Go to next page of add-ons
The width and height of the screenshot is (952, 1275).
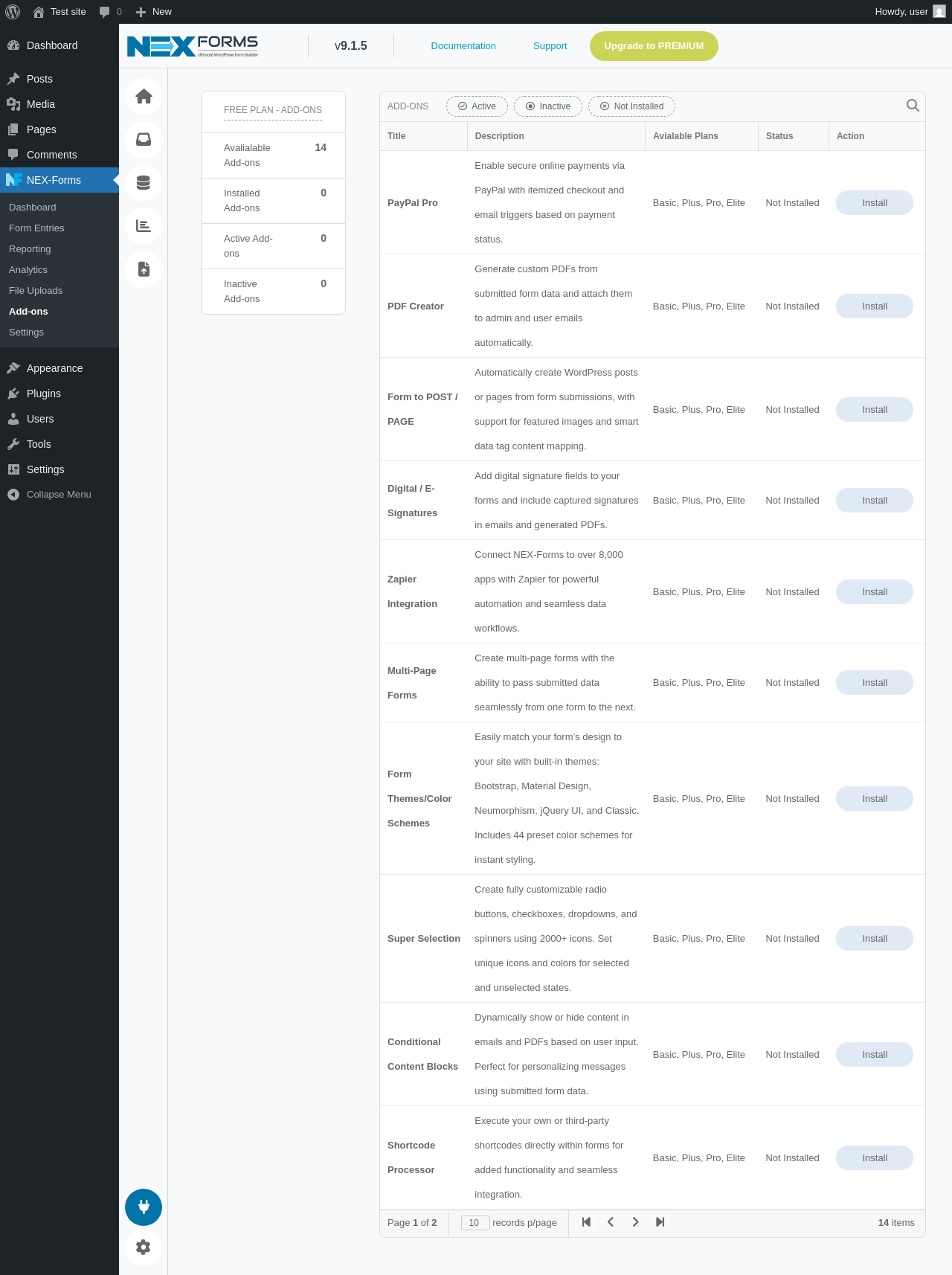(x=635, y=1222)
